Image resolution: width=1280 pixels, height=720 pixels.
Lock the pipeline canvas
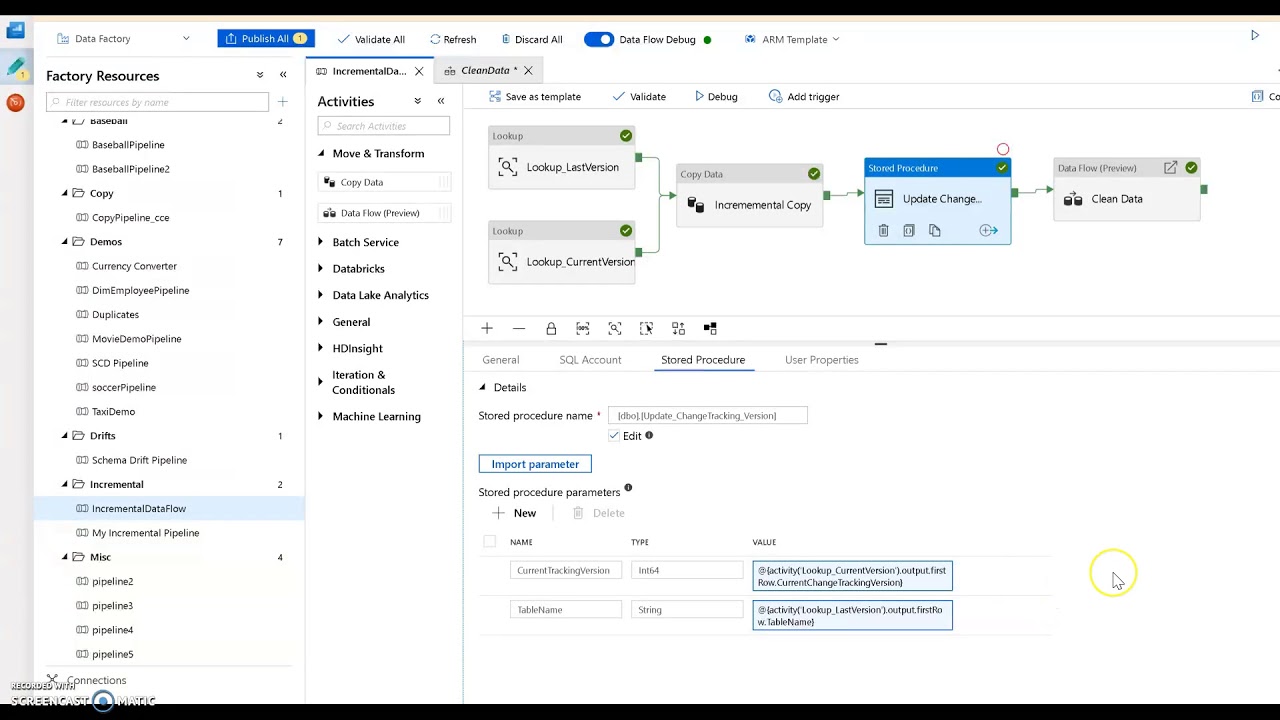click(551, 328)
